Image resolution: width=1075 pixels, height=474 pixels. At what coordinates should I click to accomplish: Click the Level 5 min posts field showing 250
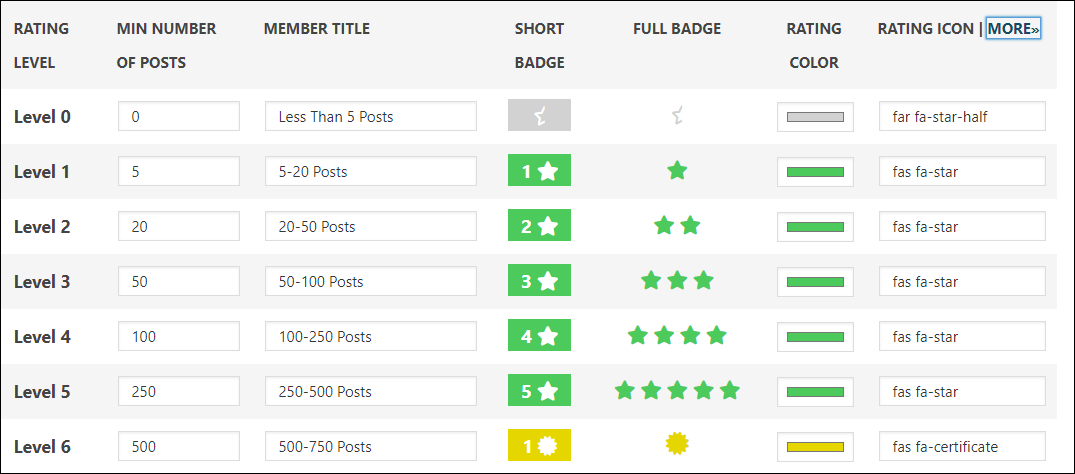178,391
